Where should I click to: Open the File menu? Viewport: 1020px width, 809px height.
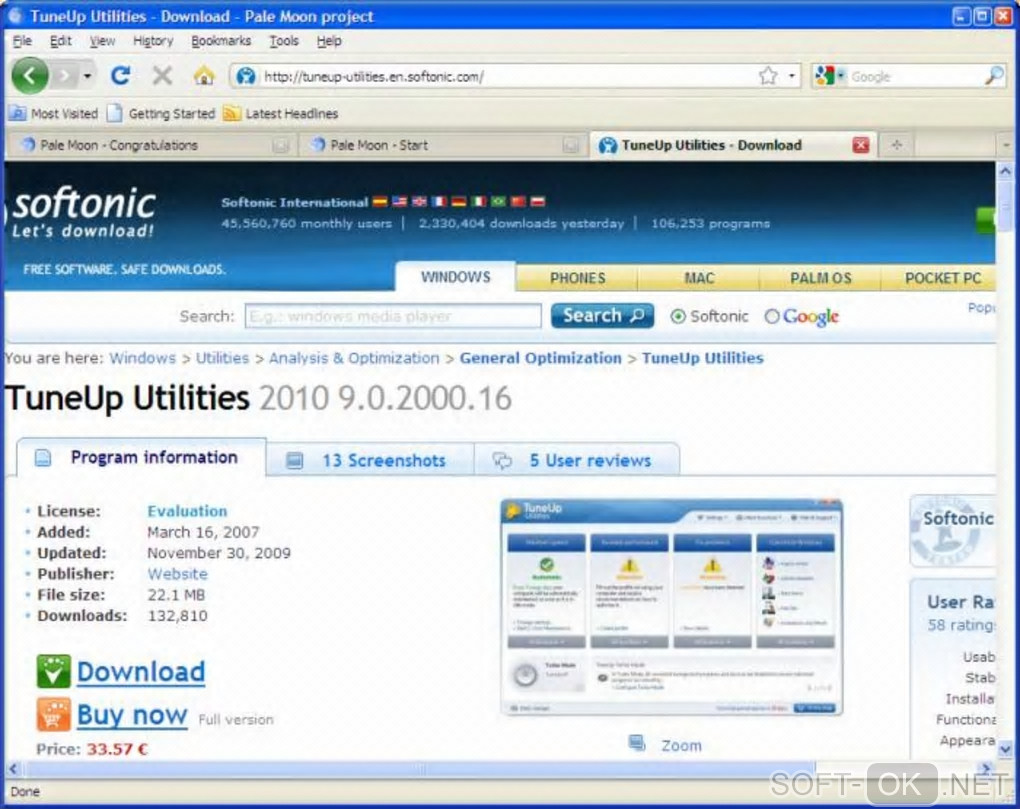tap(22, 41)
